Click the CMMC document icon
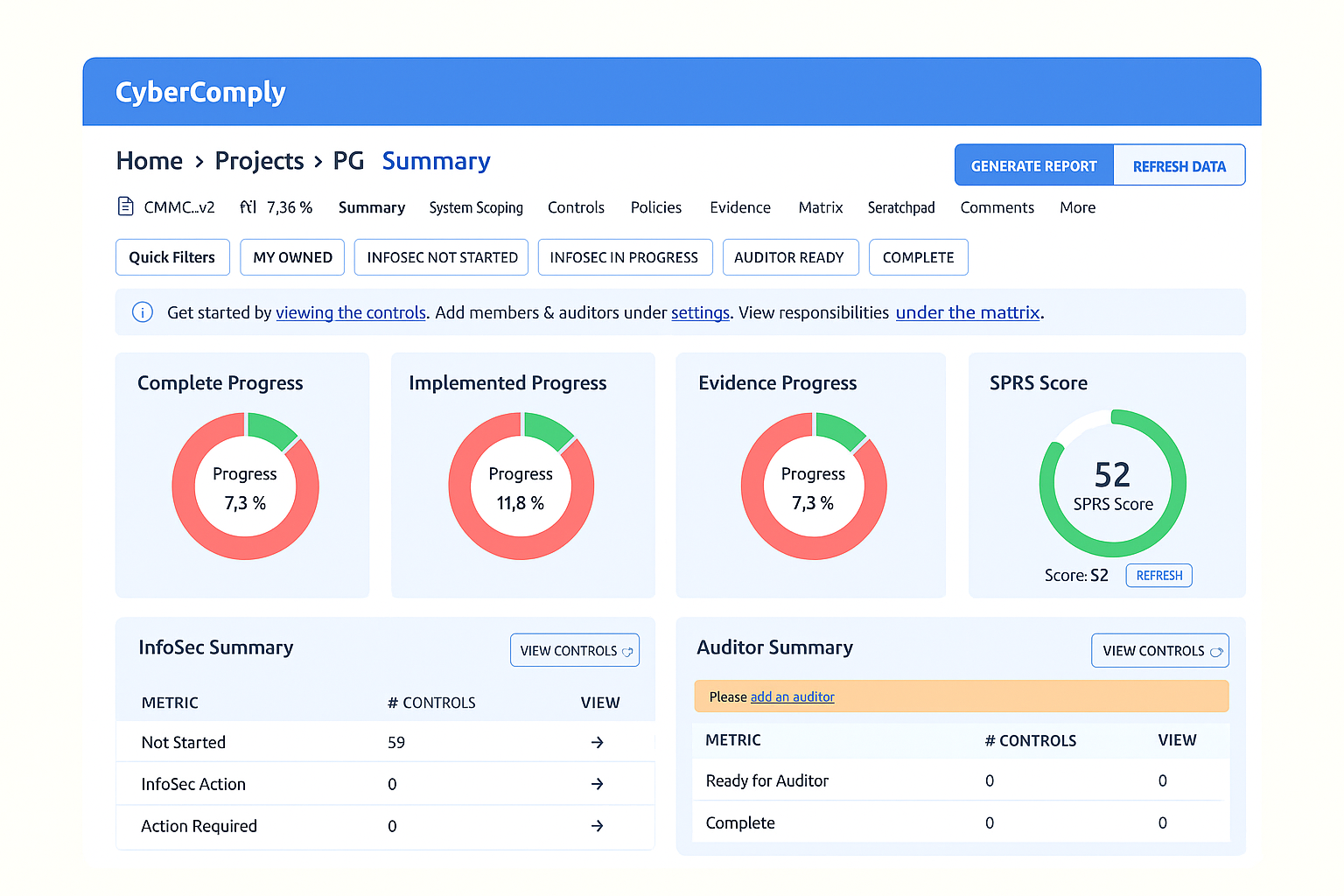This screenshot has height=896, width=1344. click(126, 206)
